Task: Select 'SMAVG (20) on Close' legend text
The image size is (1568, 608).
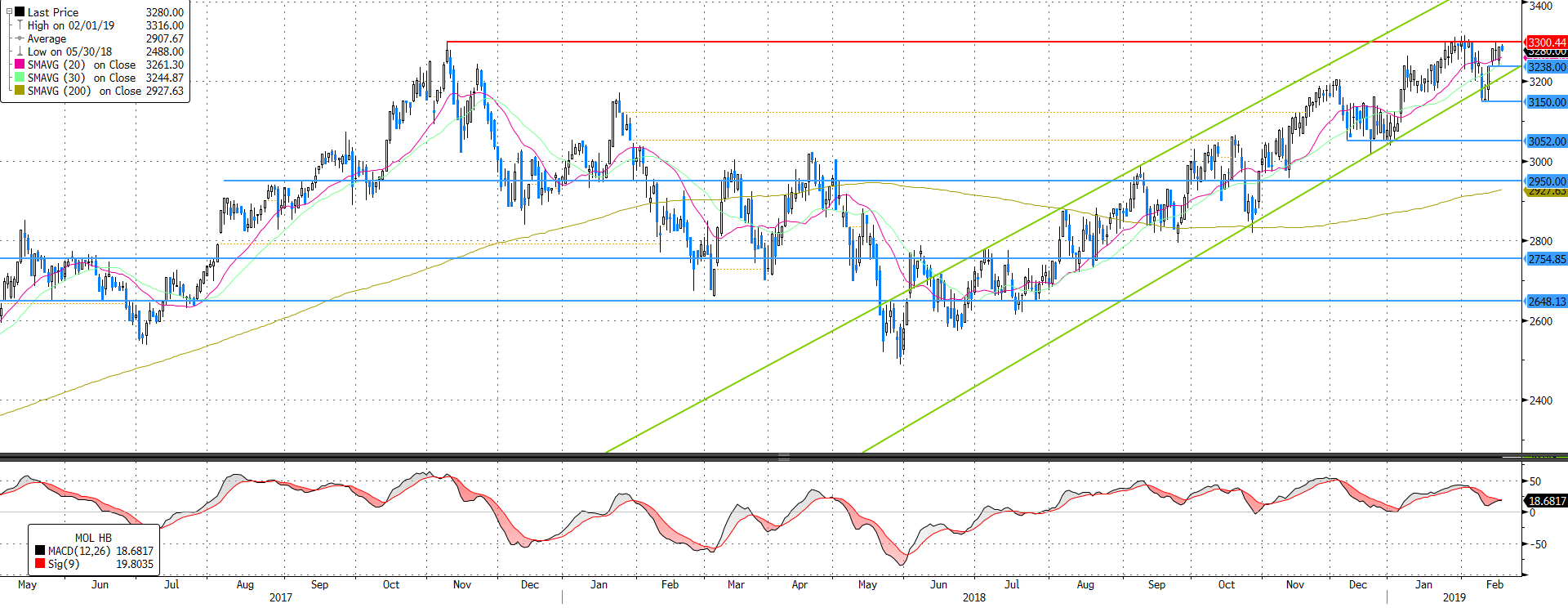Action: coord(82,65)
